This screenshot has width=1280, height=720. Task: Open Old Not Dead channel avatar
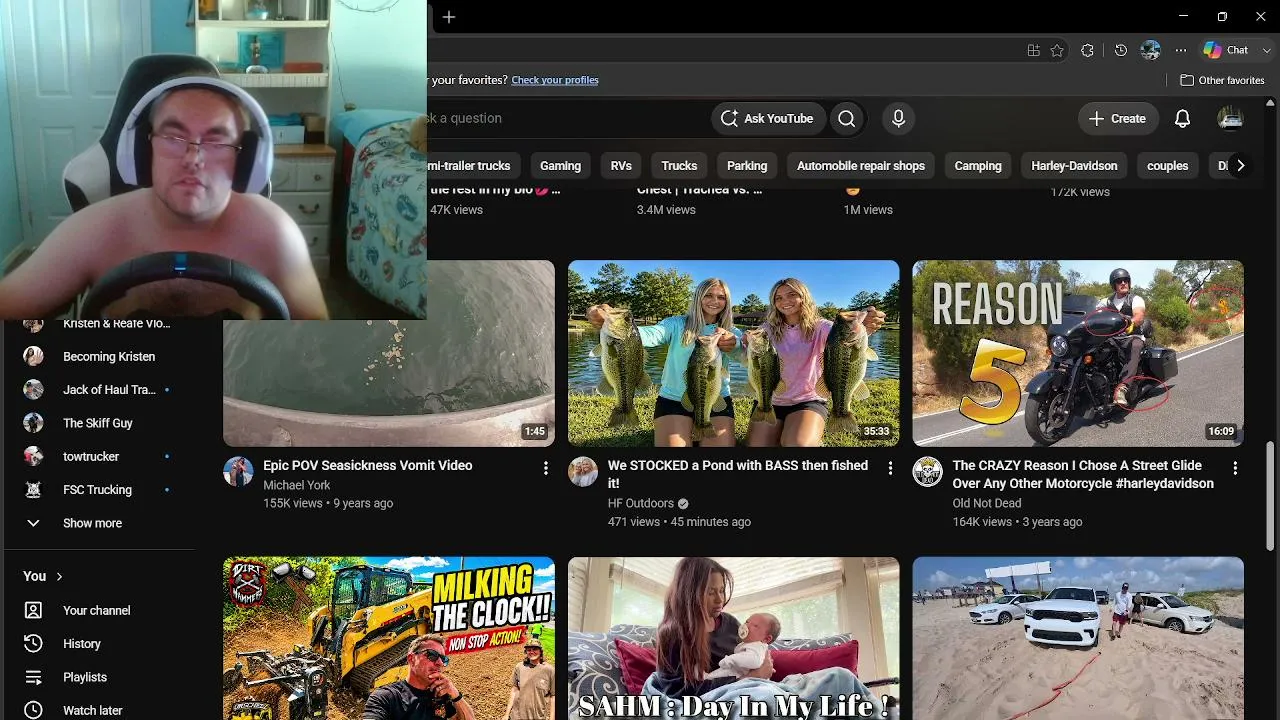pos(928,472)
